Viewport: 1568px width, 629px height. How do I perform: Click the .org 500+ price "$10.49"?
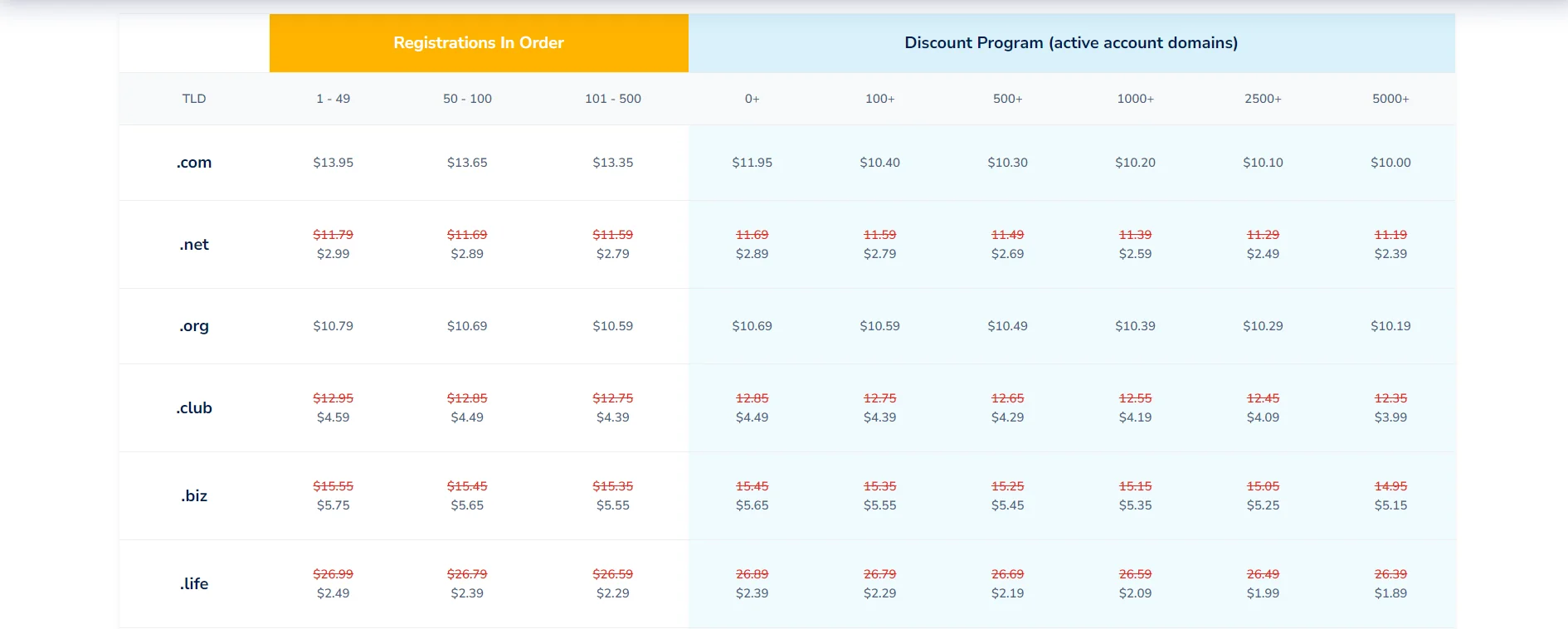tap(1008, 326)
